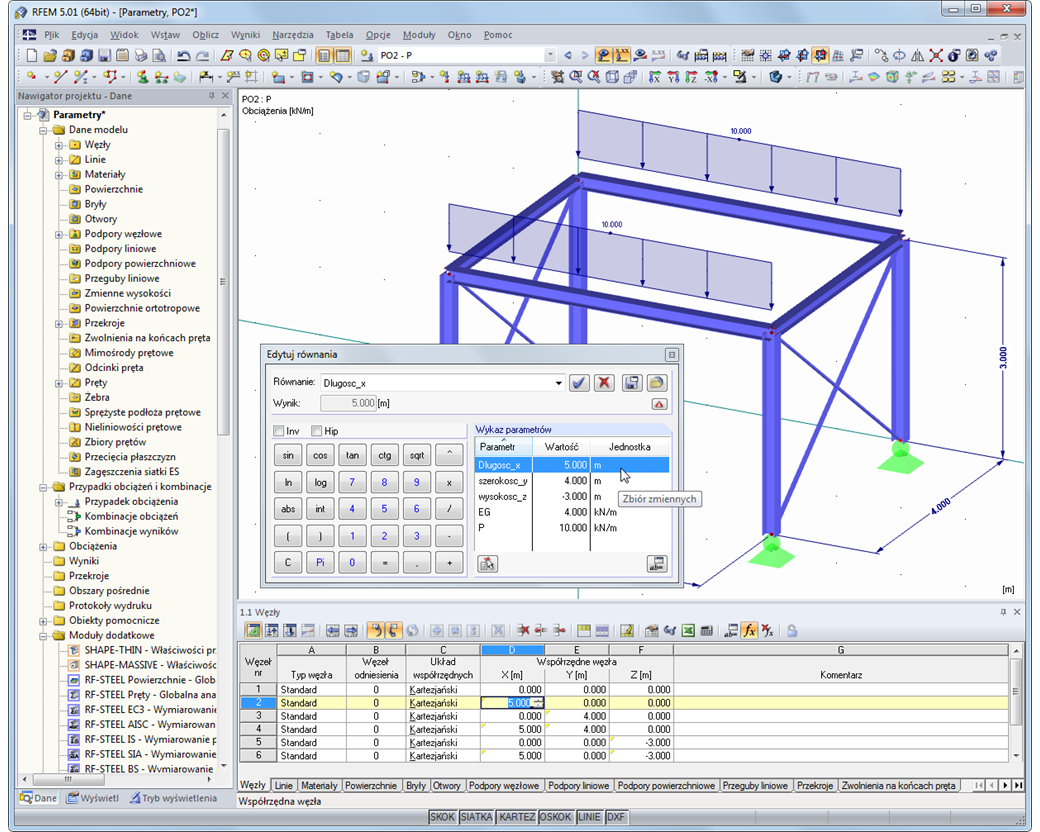This screenshot has width=1040, height=832.
Task: Enable the Hip checkbox in Edytuj równania
Action: (318, 429)
